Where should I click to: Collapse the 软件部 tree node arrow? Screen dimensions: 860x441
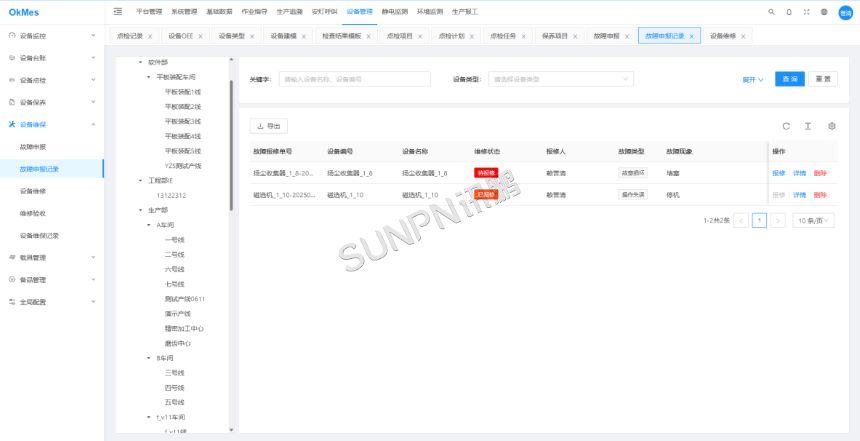[140, 63]
